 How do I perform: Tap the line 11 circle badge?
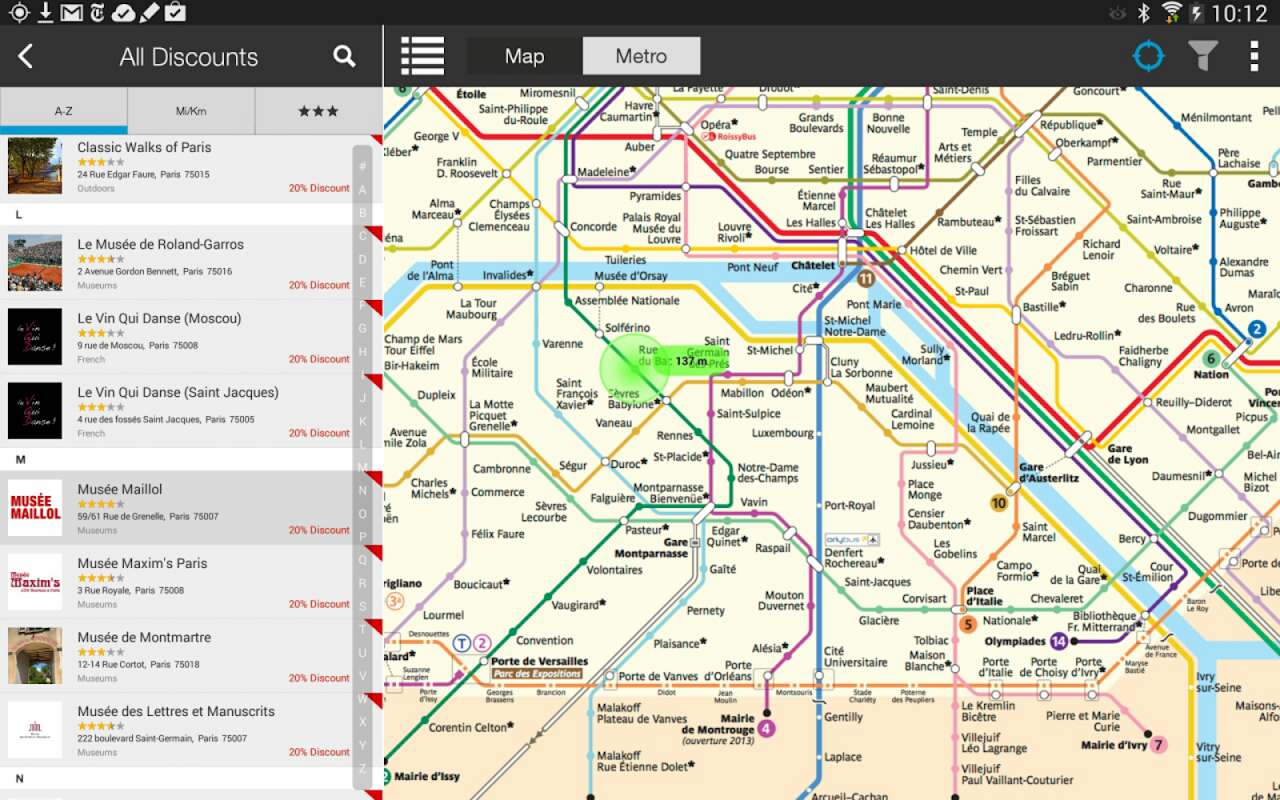tap(865, 279)
